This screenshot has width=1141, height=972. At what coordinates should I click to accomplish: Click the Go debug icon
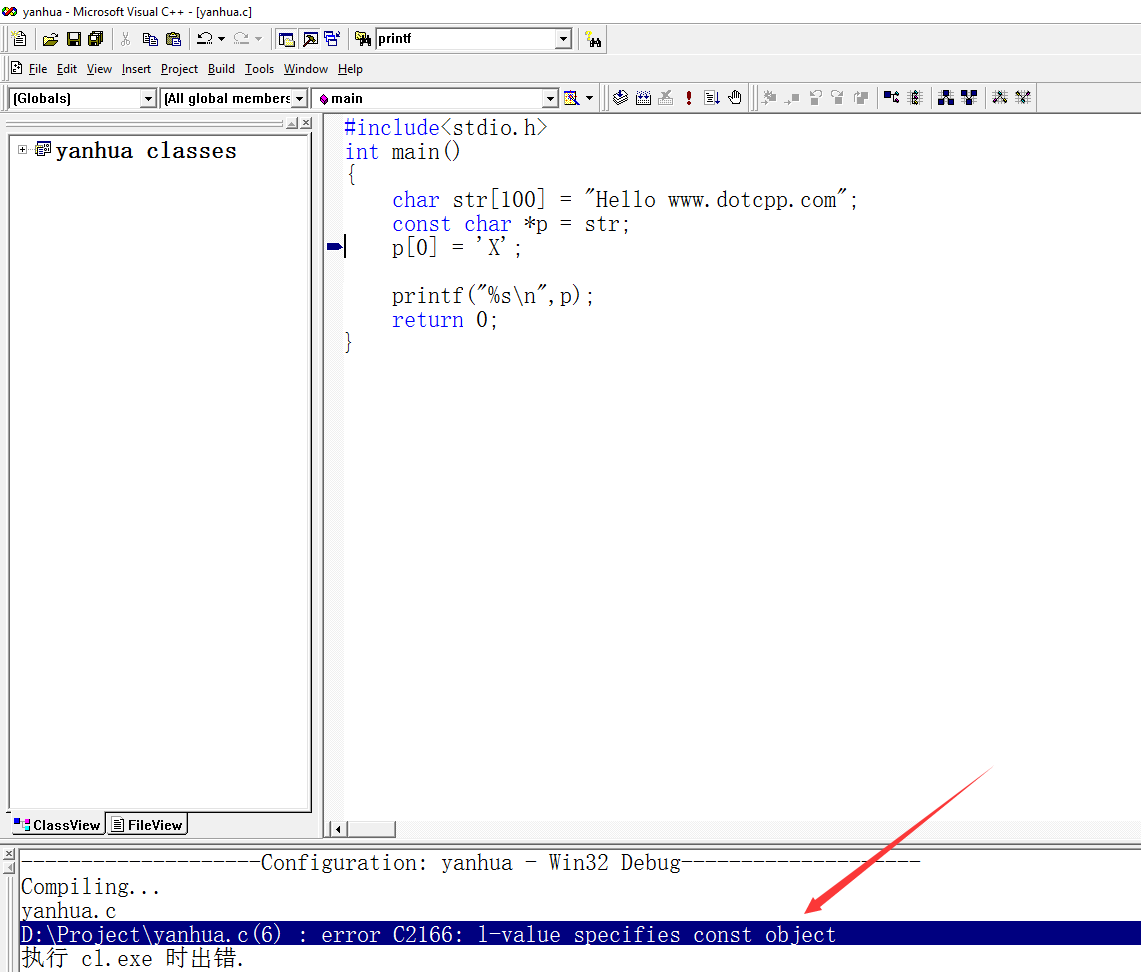pyautogui.click(x=712, y=97)
